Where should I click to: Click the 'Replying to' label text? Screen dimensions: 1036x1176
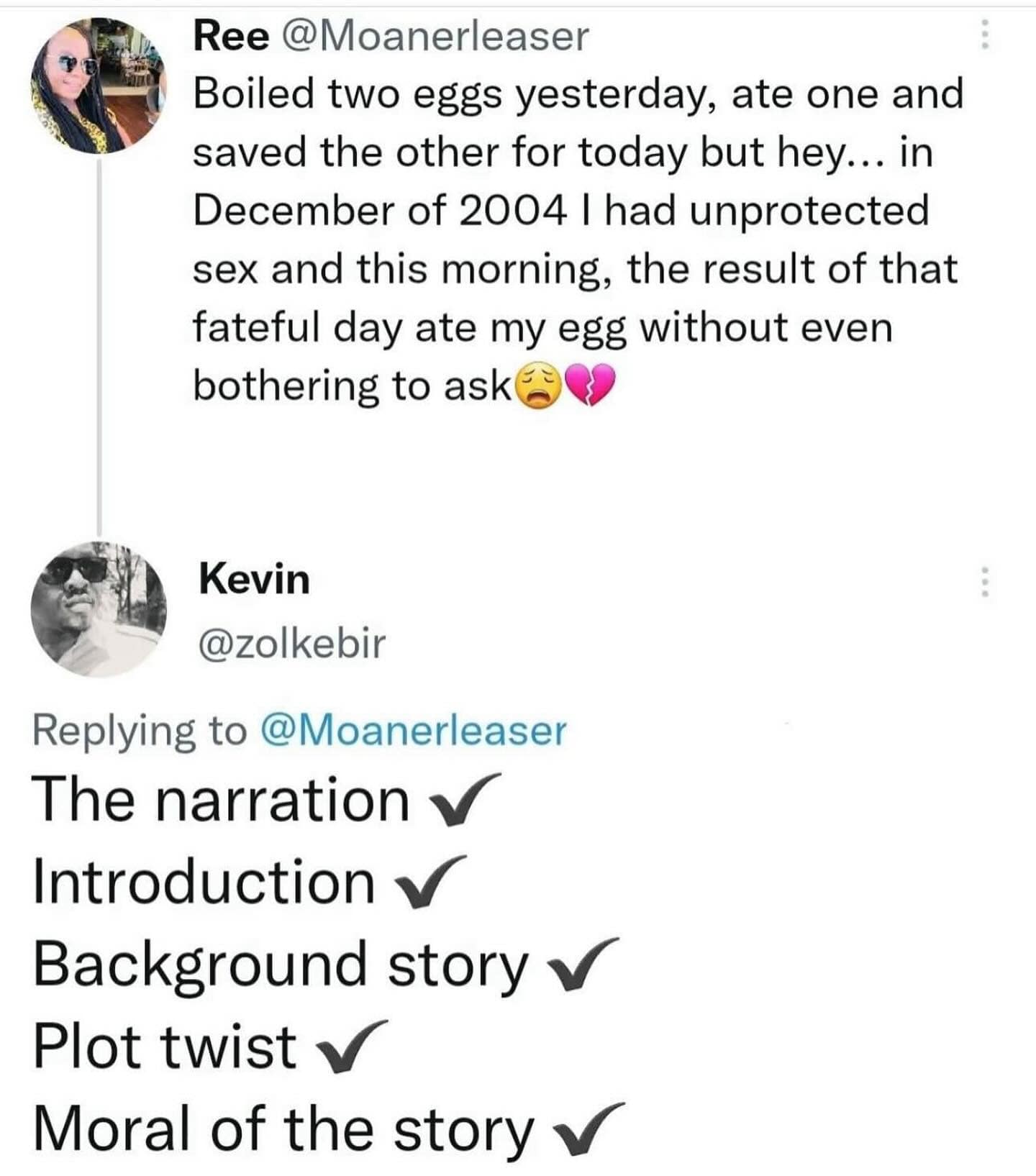pos(139,731)
